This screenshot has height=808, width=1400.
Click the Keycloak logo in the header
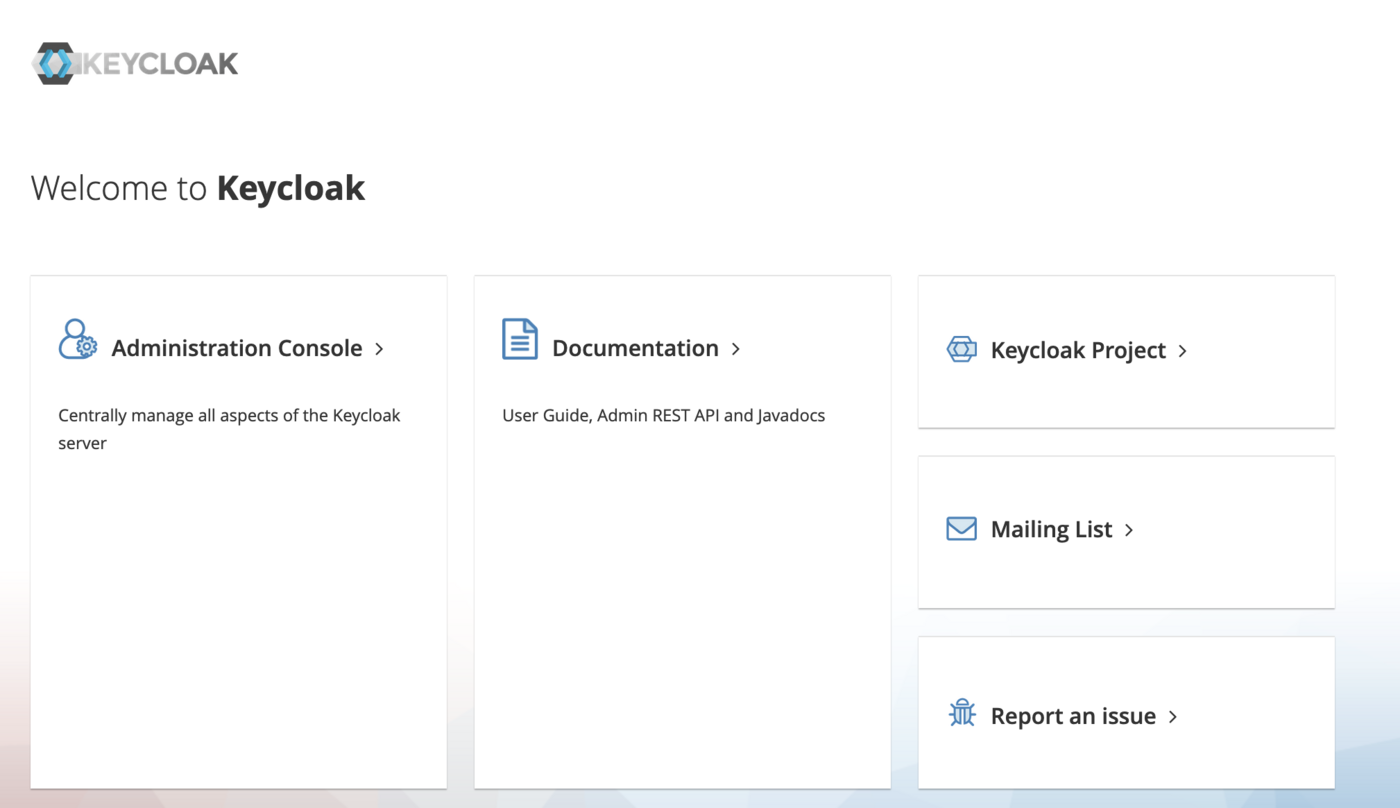[x=135, y=63]
